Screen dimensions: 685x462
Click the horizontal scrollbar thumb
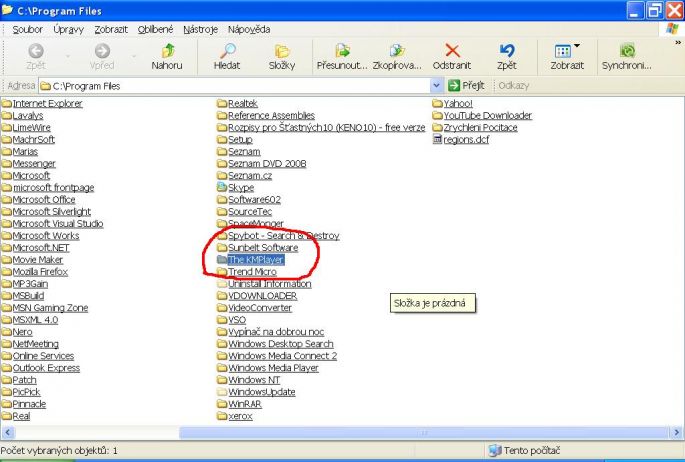(424, 433)
